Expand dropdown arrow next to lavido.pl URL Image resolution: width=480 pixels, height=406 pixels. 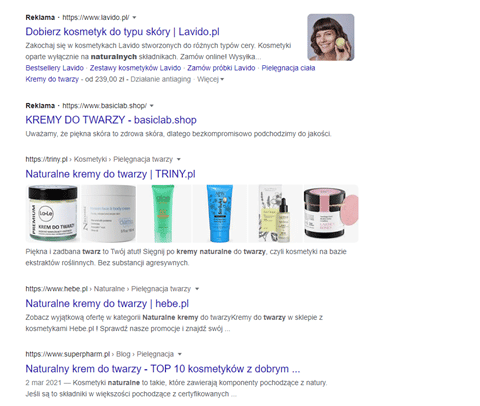pyautogui.click(x=134, y=18)
